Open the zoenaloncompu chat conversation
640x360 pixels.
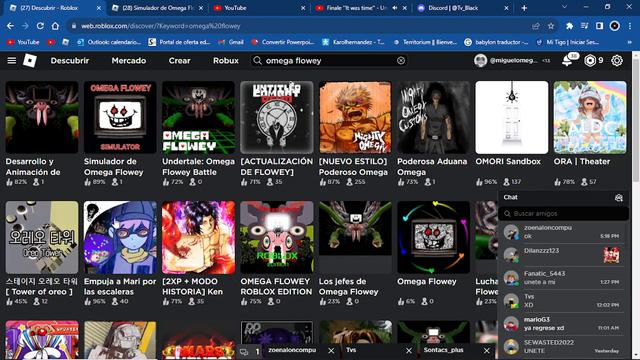click(x=563, y=232)
